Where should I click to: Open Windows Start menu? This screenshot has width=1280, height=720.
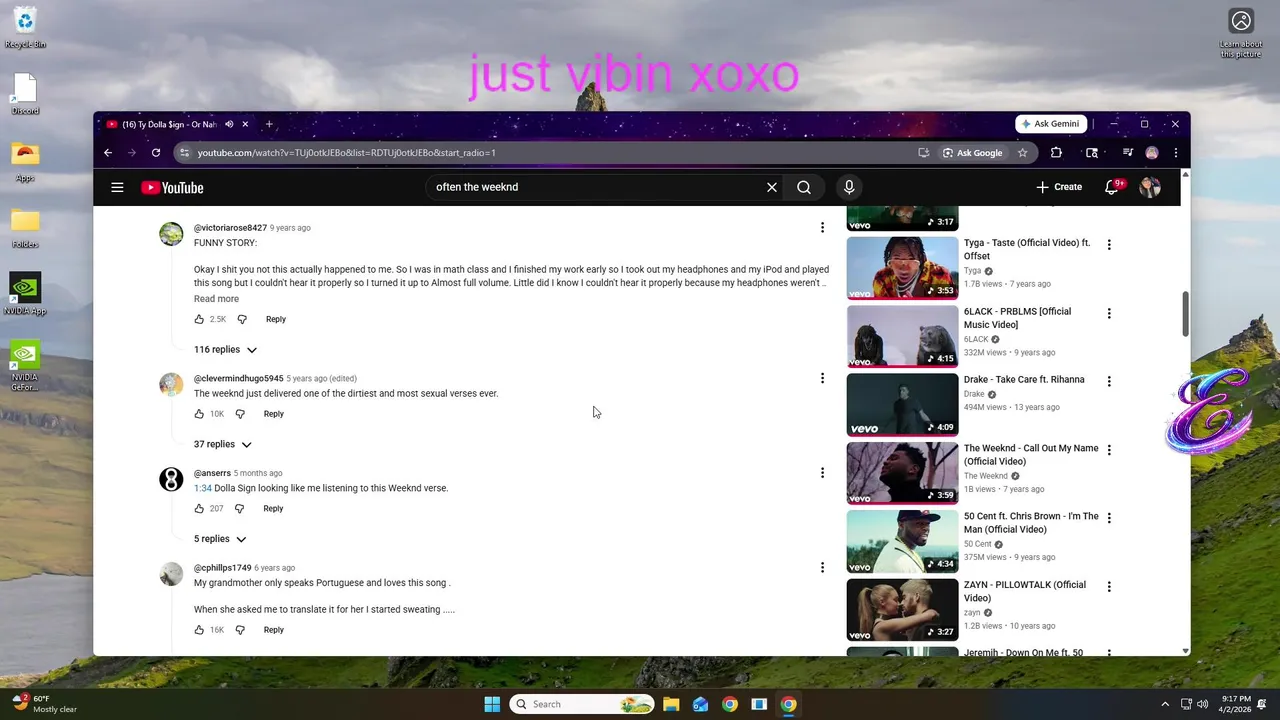(492, 704)
